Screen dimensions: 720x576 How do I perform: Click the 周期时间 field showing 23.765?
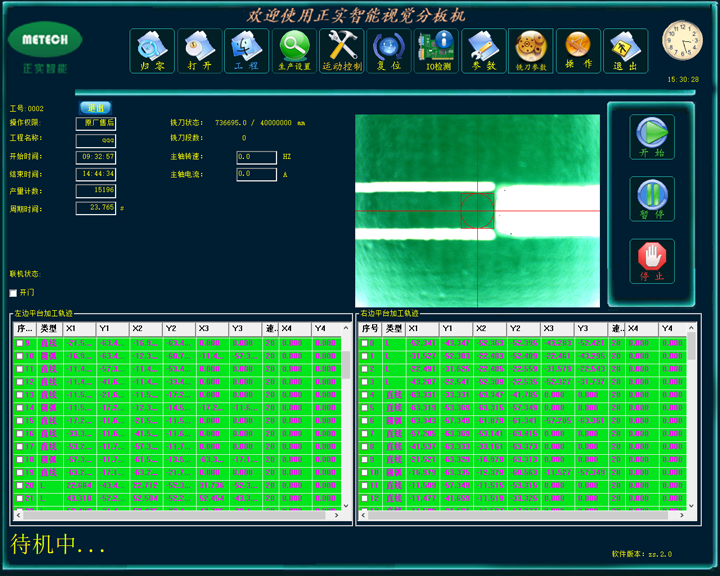(96, 208)
